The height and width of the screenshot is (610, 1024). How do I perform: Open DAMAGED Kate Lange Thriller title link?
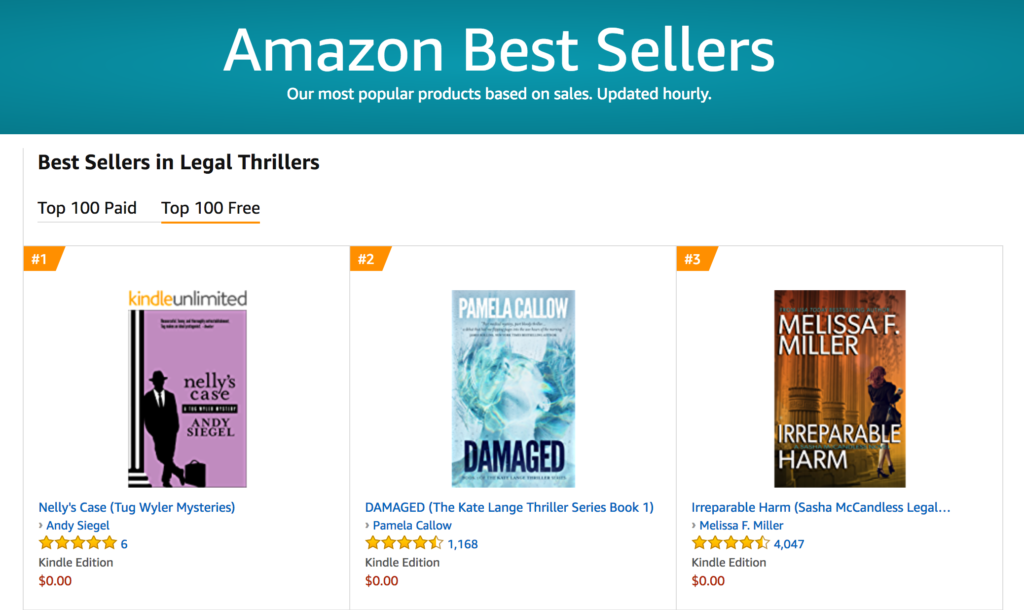click(509, 507)
